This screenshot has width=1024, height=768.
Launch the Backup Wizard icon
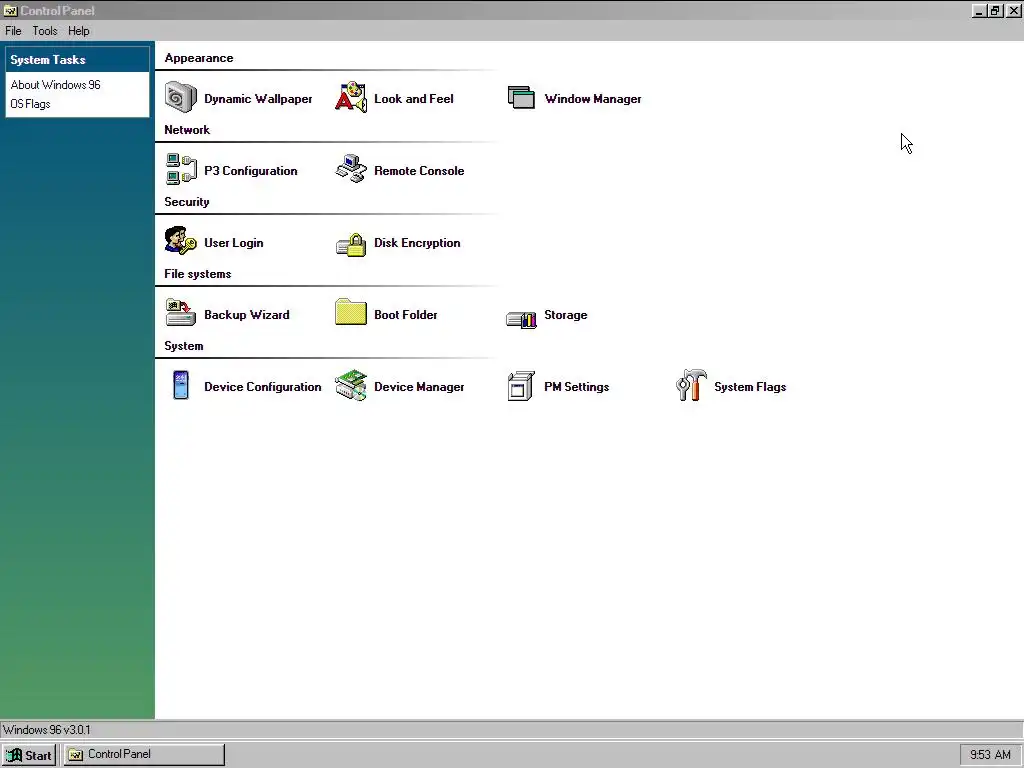tap(180, 313)
